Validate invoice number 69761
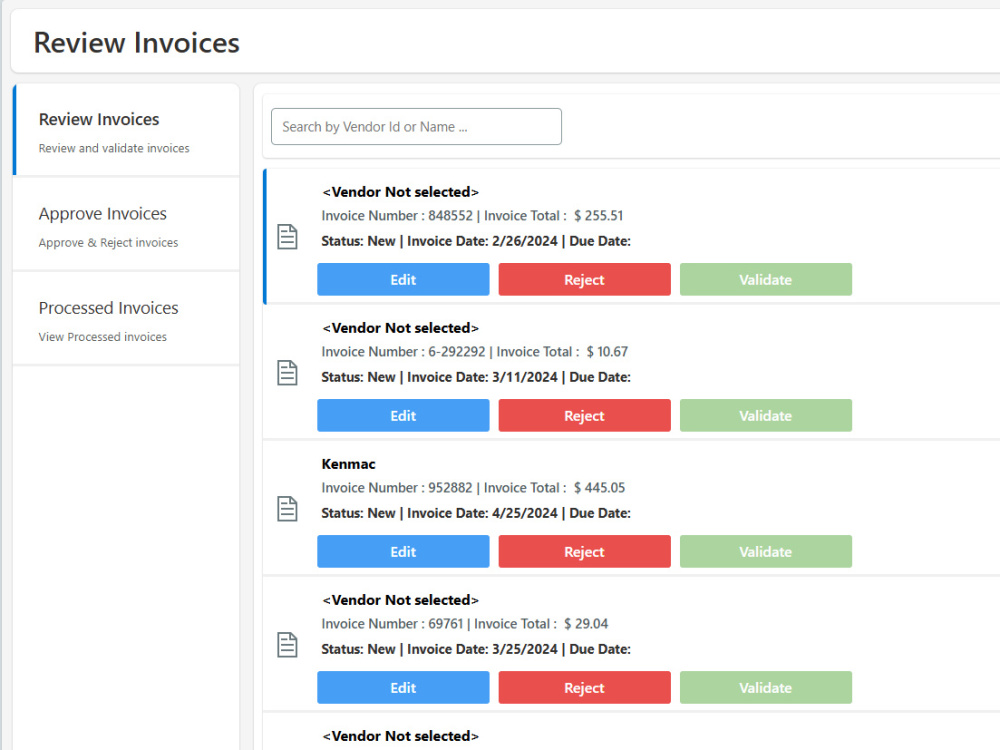The image size is (1000, 750). [765, 688]
